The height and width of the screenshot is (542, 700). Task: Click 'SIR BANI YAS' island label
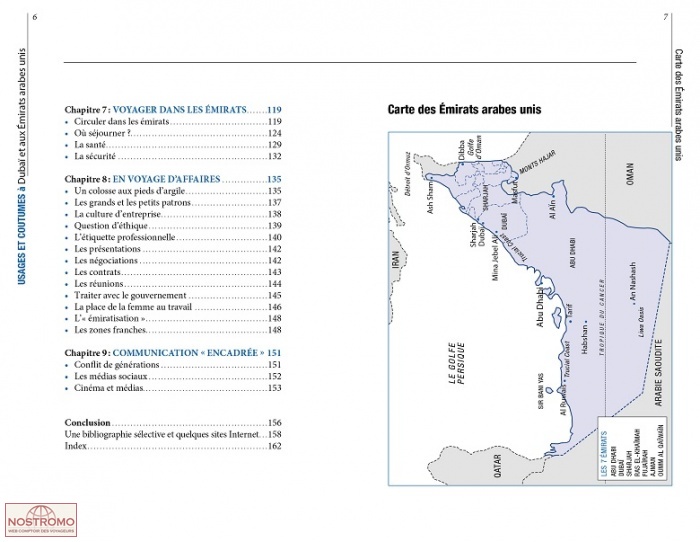pyautogui.click(x=541, y=392)
